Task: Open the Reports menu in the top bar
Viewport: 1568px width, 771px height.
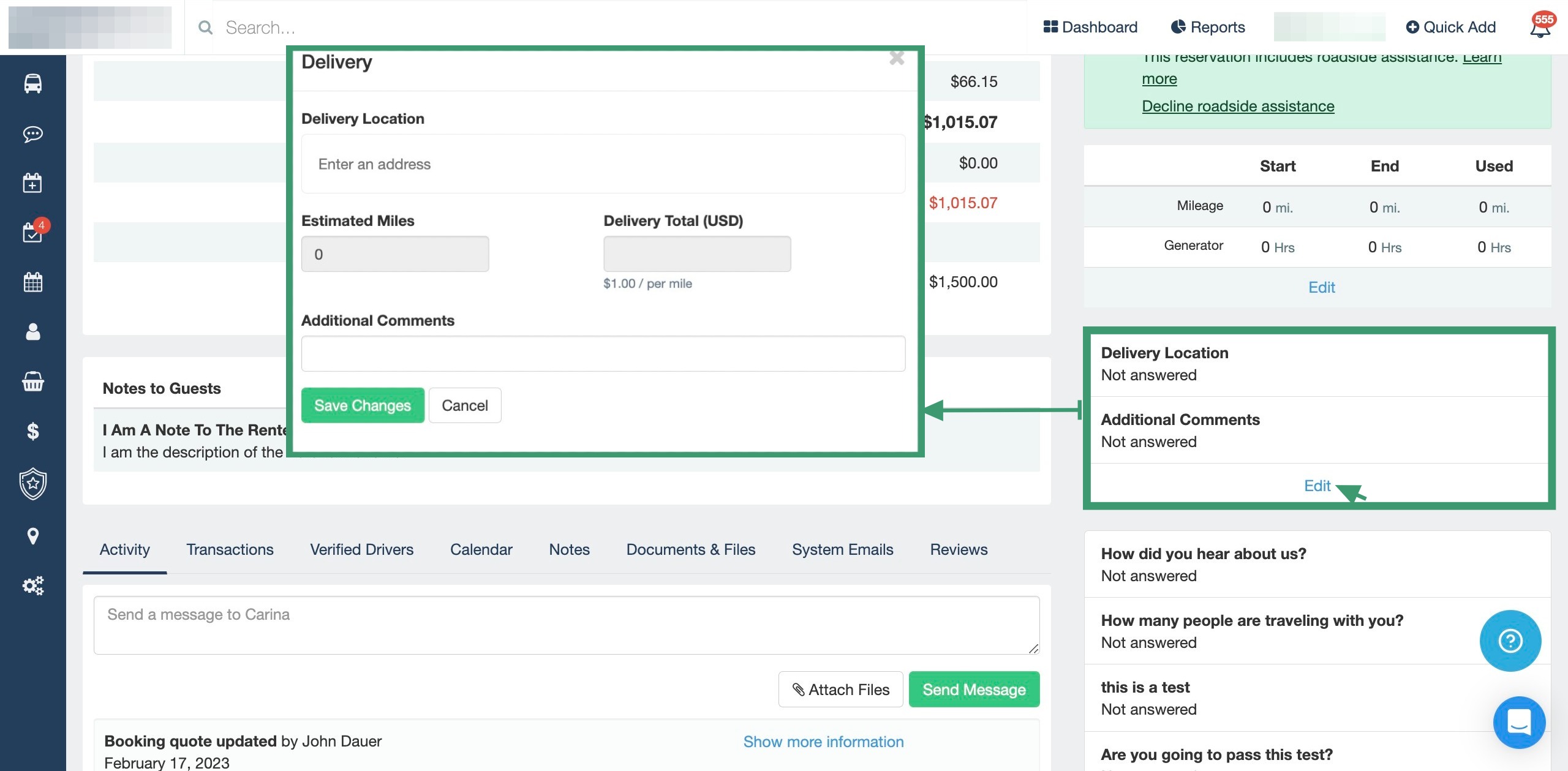Action: (1207, 27)
